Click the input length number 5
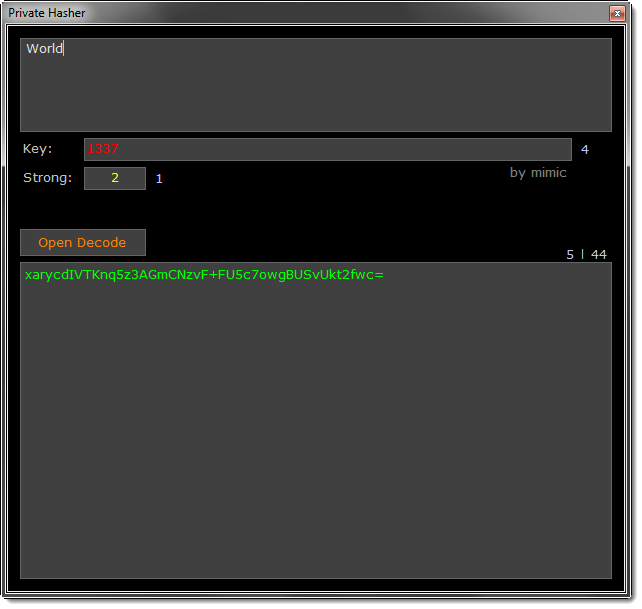The image size is (642, 609). pyautogui.click(x=570, y=254)
